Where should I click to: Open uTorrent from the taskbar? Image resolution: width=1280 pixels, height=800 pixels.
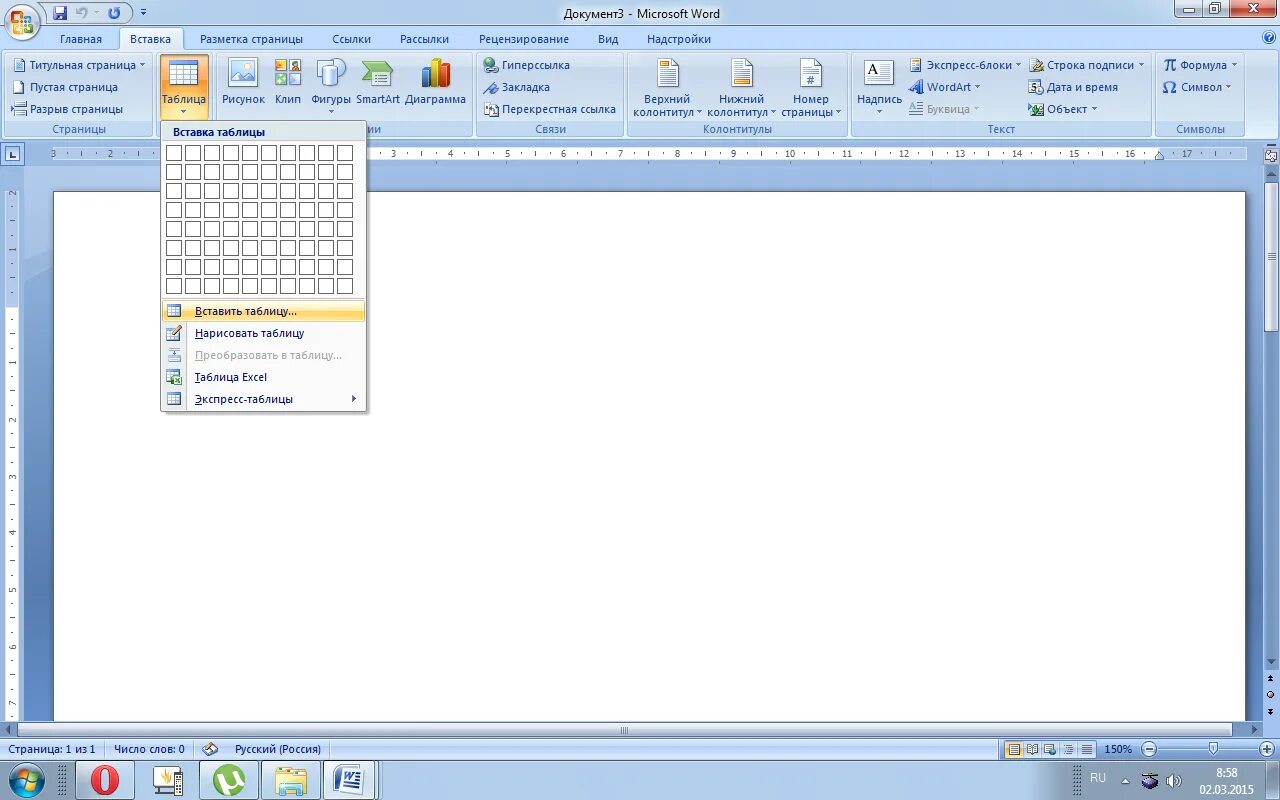tap(228, 780)
